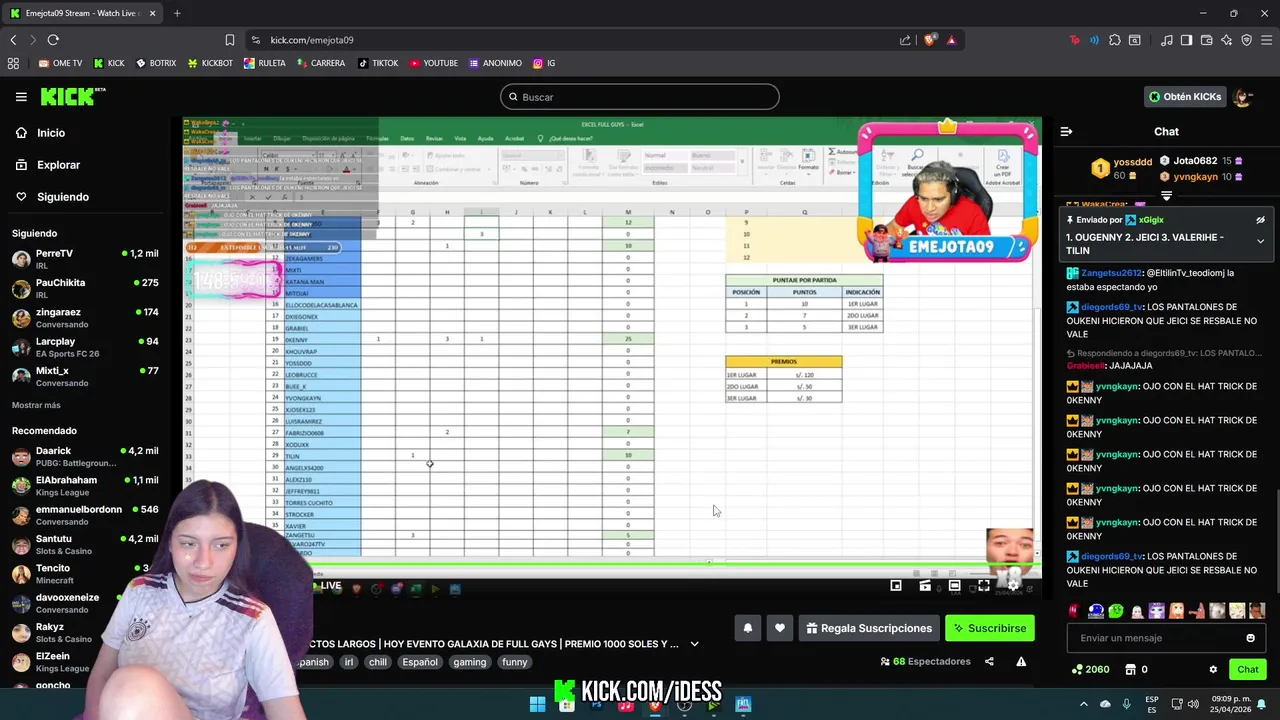Open the RULETA bookmark
The height and width of the screenshot is (720, 1280).
pyautogui.click(x=265, y=63)
